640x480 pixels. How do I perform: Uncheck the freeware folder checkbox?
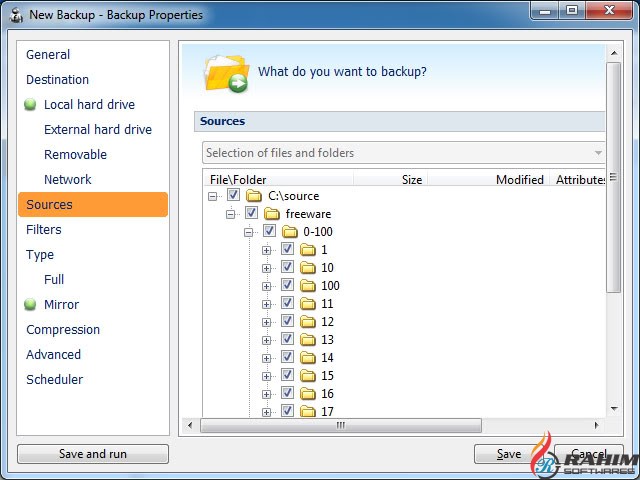(251, 213)
